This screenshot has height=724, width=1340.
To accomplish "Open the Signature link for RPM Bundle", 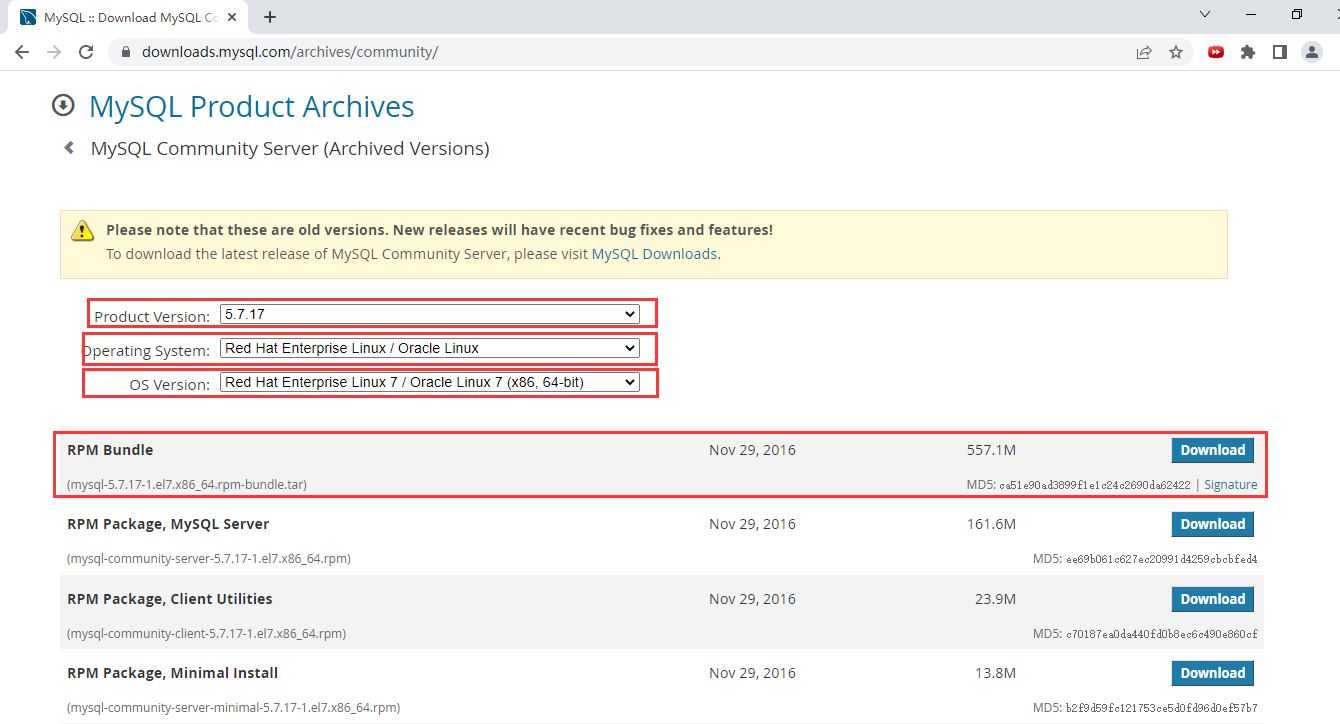I will (1230, 485).
